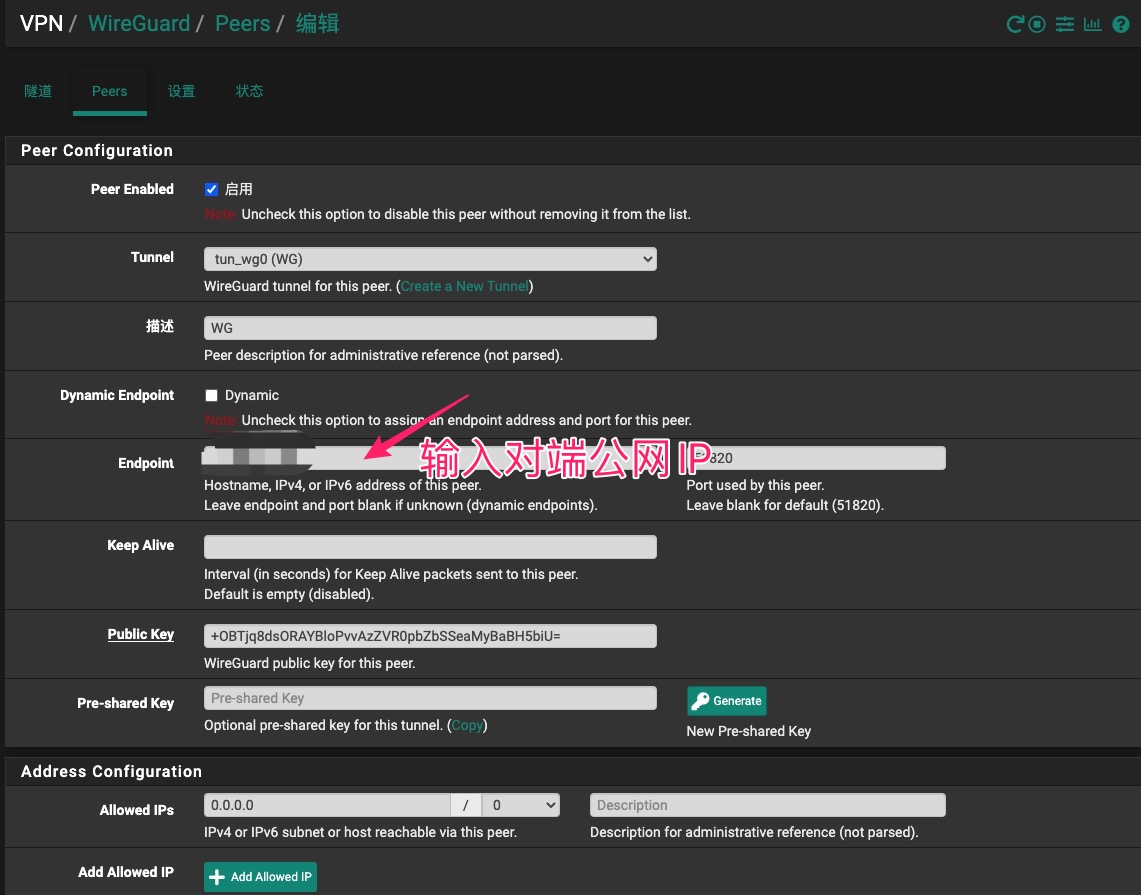Click the Add Allowed IP button
This screenshot has height=895, width=1141.
[260, 877]
